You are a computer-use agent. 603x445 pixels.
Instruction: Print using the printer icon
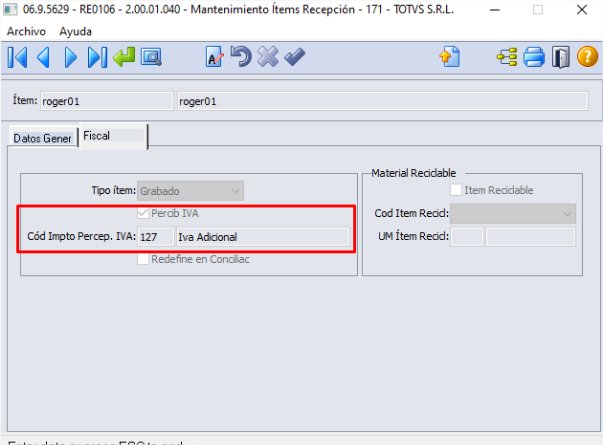[x=534, y=57]
